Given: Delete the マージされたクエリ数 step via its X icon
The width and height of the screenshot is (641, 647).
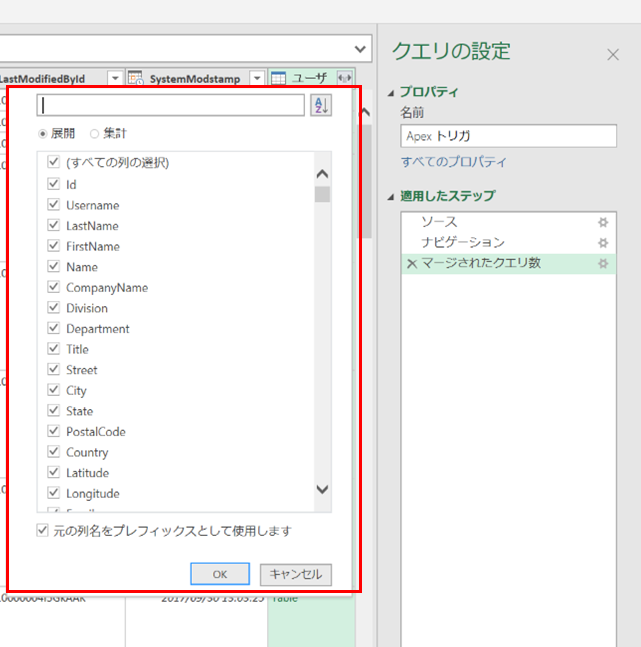Looking at the screenshot, I should coord(412,264).
